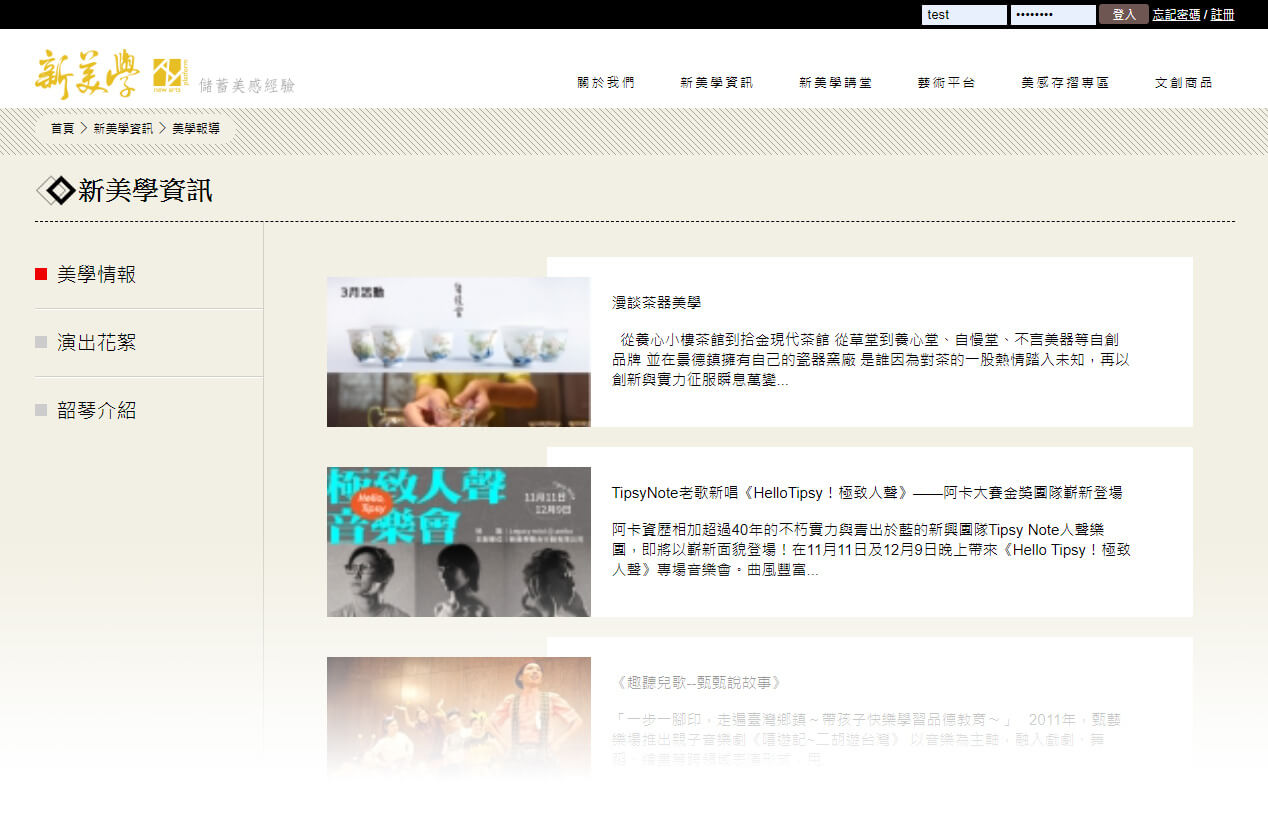Click in the username field containing test
This screenshot has height=814, width=1268.
click(964, 15)
